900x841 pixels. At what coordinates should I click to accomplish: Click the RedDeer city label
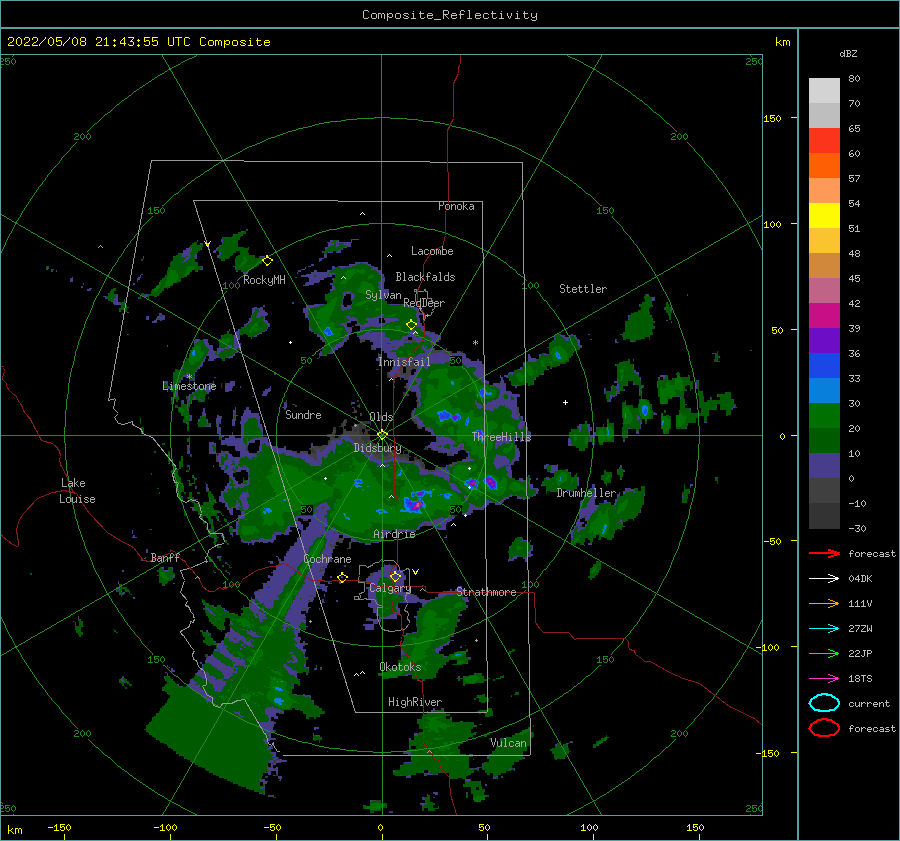click(424, 303)
